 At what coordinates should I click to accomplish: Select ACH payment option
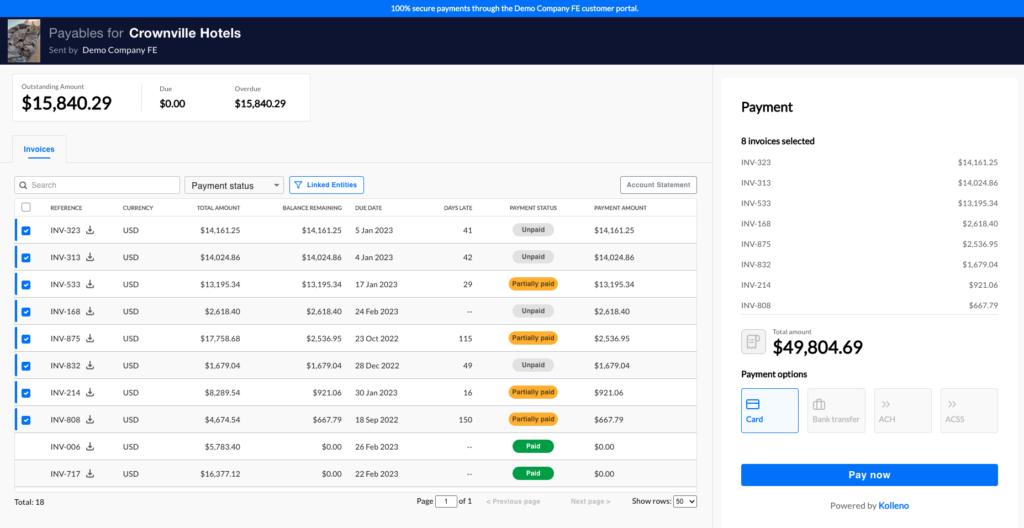point(903,410)
